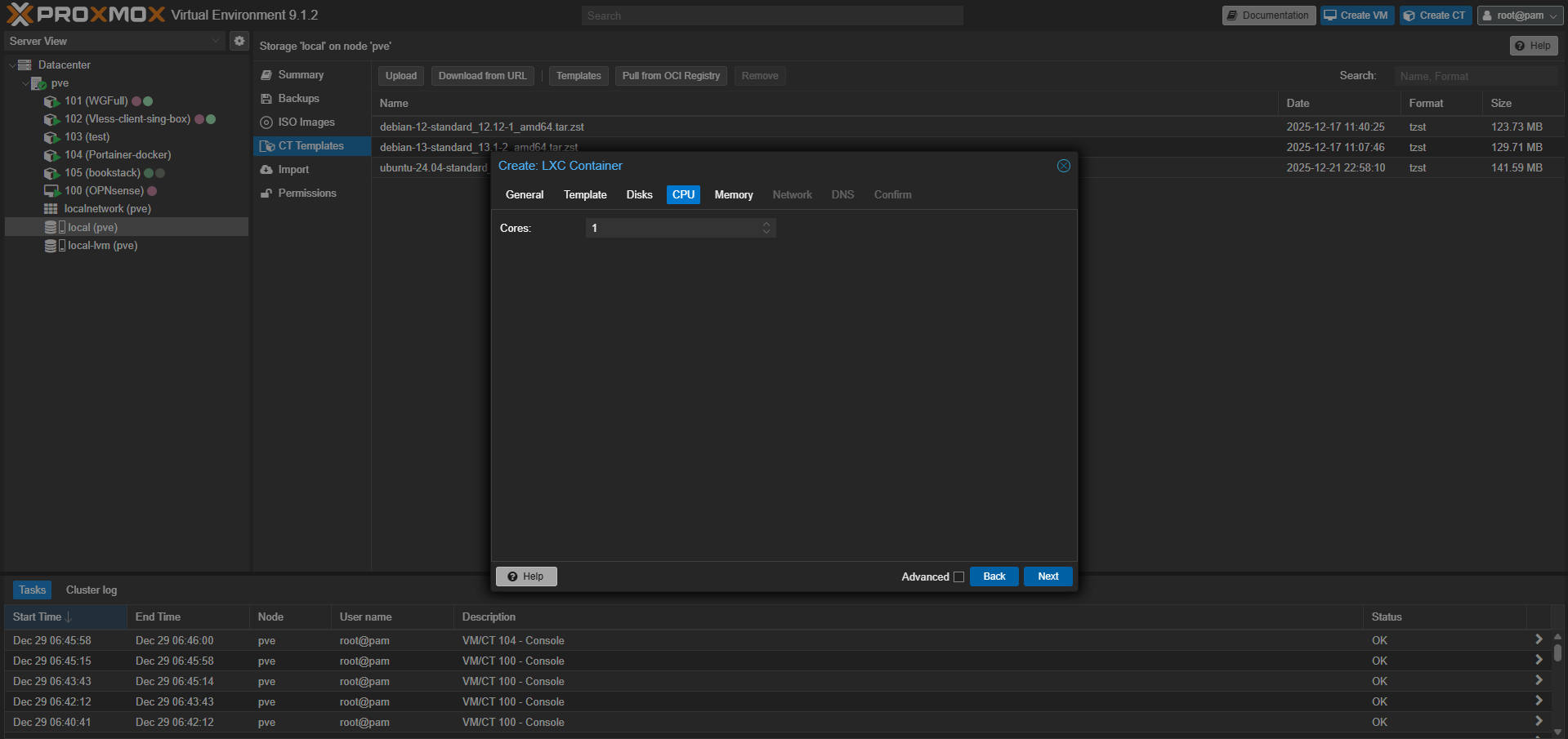Open root@pam user menu
This screenshot has height=739, width=1568.
point(1520,16)
